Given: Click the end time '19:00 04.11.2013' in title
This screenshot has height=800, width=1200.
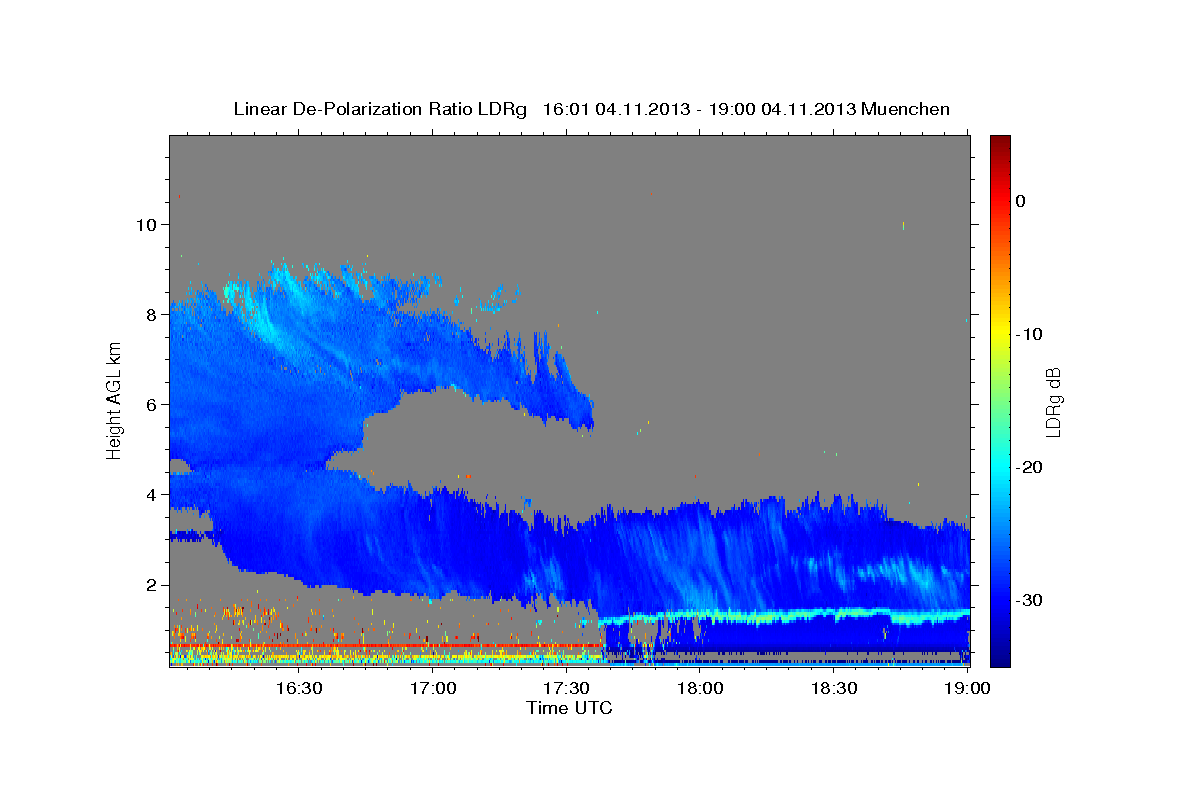Looking at the screenshot, I should [782, 109].
